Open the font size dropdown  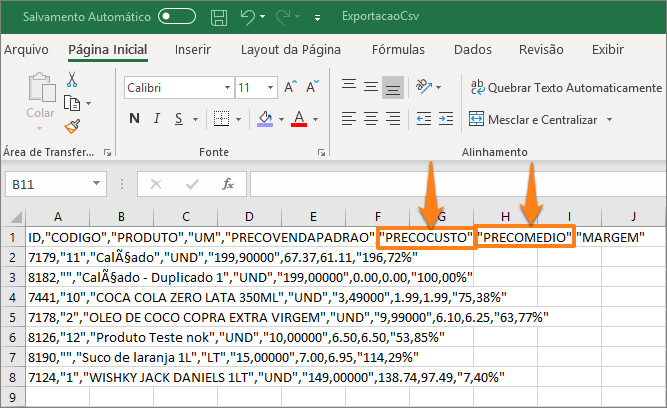[269, 88]
